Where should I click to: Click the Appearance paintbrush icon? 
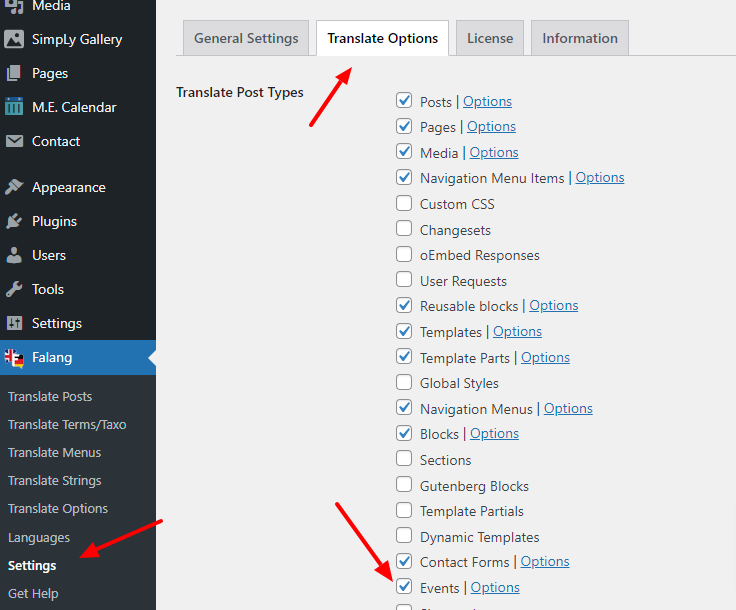(14, 187)
